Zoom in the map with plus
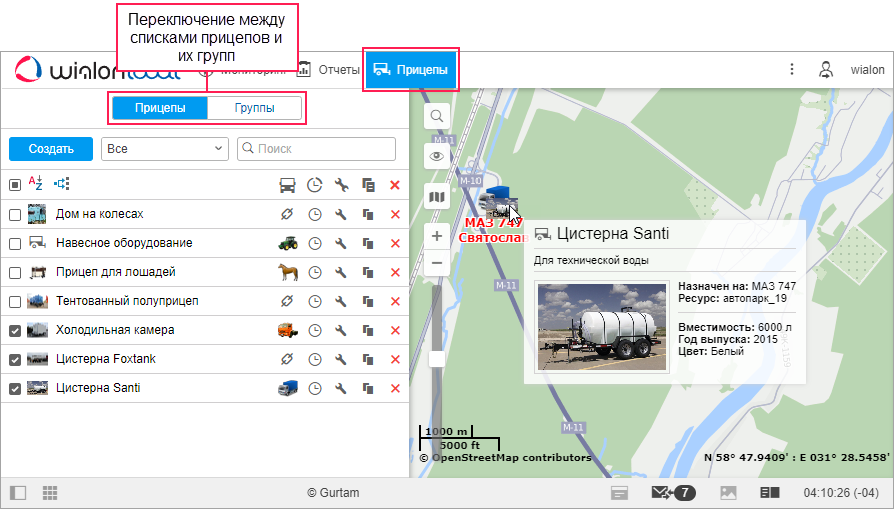894x509 pixels. (x=437, y=236)
